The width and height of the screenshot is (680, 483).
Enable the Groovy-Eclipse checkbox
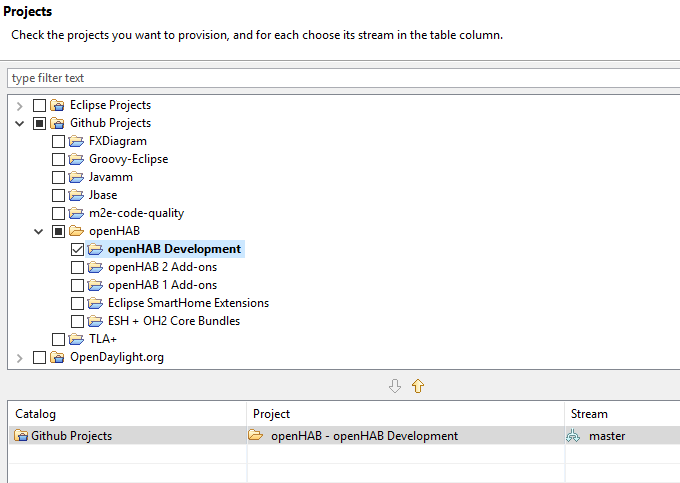point(58,160)
